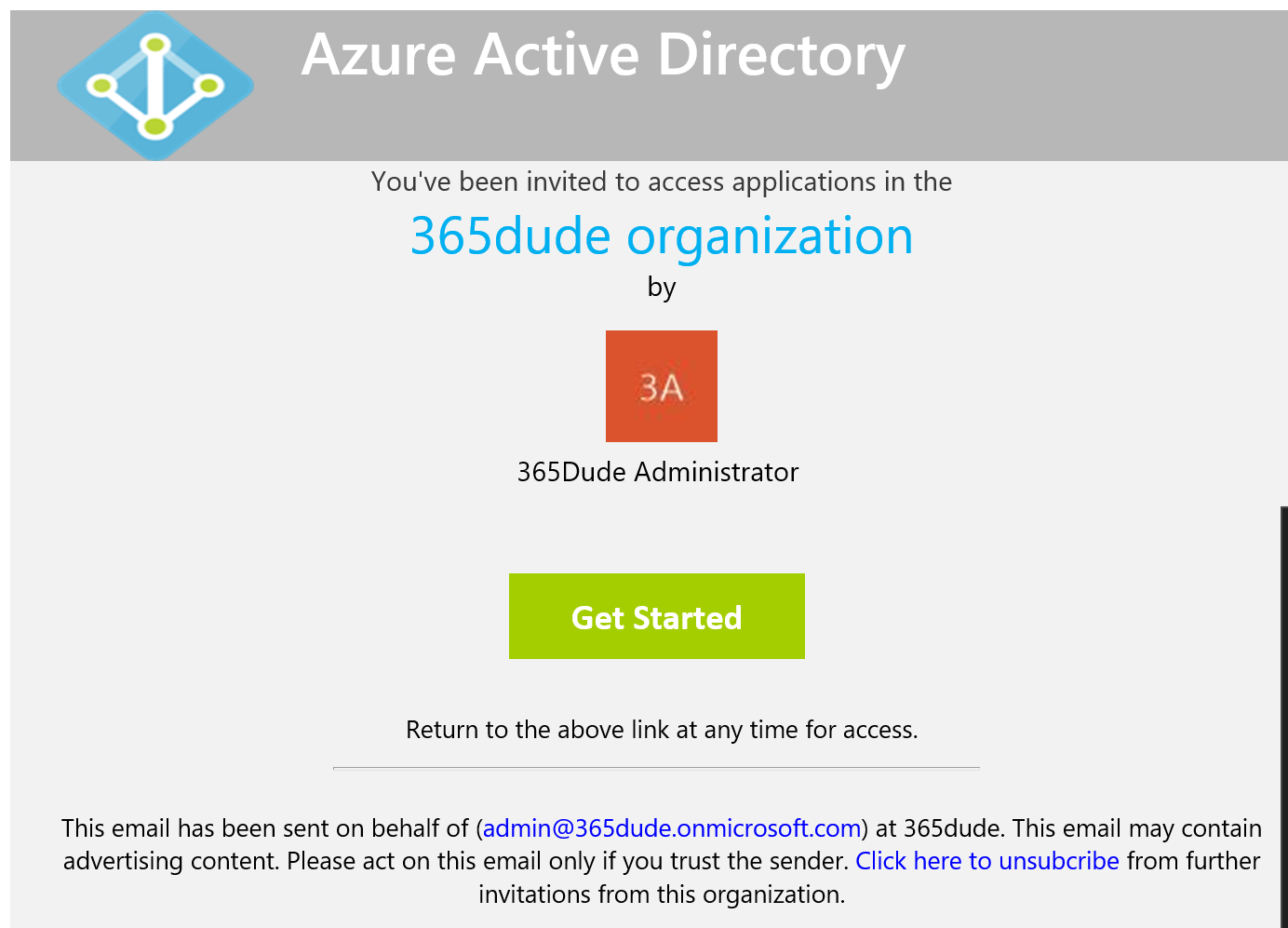Click 'invitations from this organization' footer text
The image size is (1288, 928).
pos(662,894)
